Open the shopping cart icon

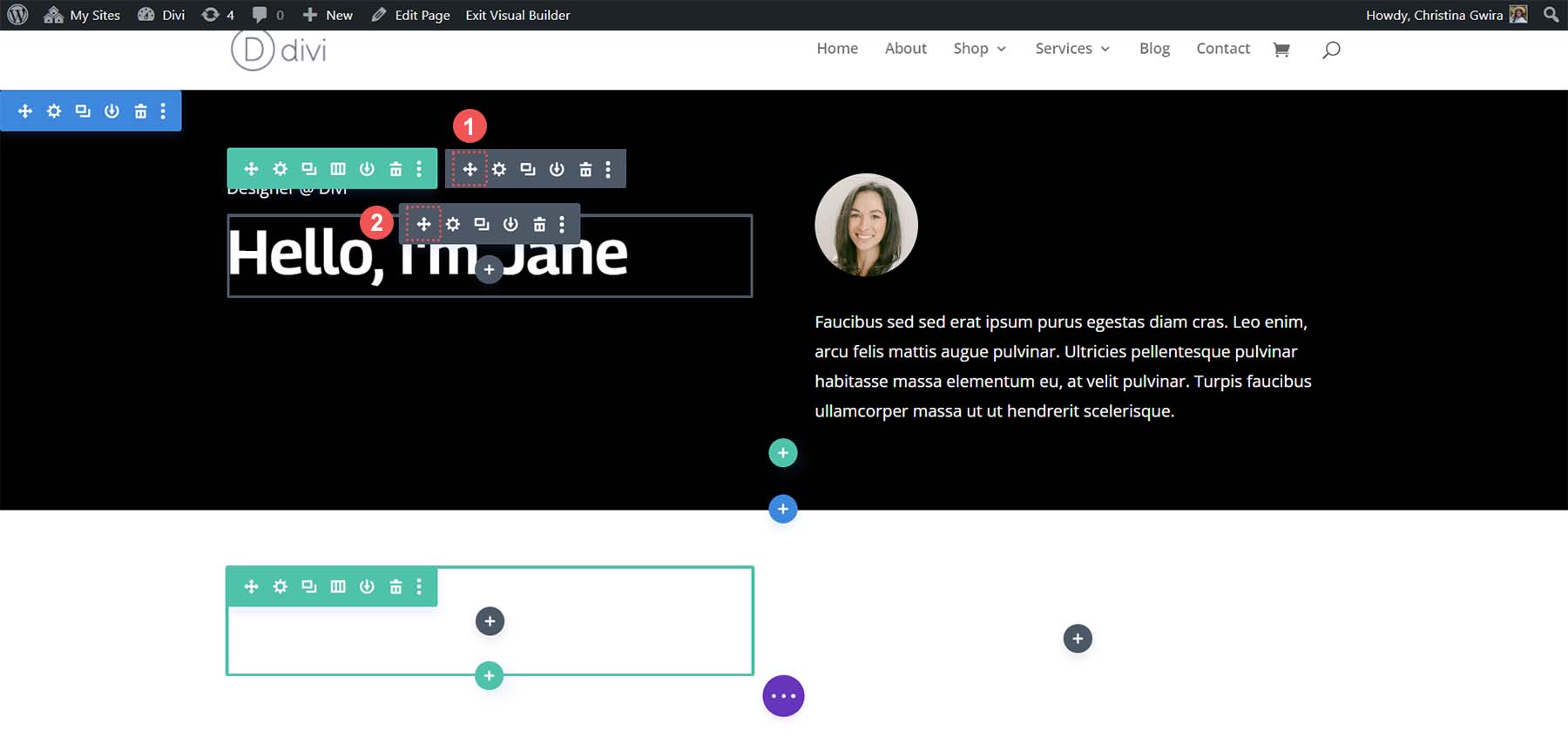coord(1281,50)
